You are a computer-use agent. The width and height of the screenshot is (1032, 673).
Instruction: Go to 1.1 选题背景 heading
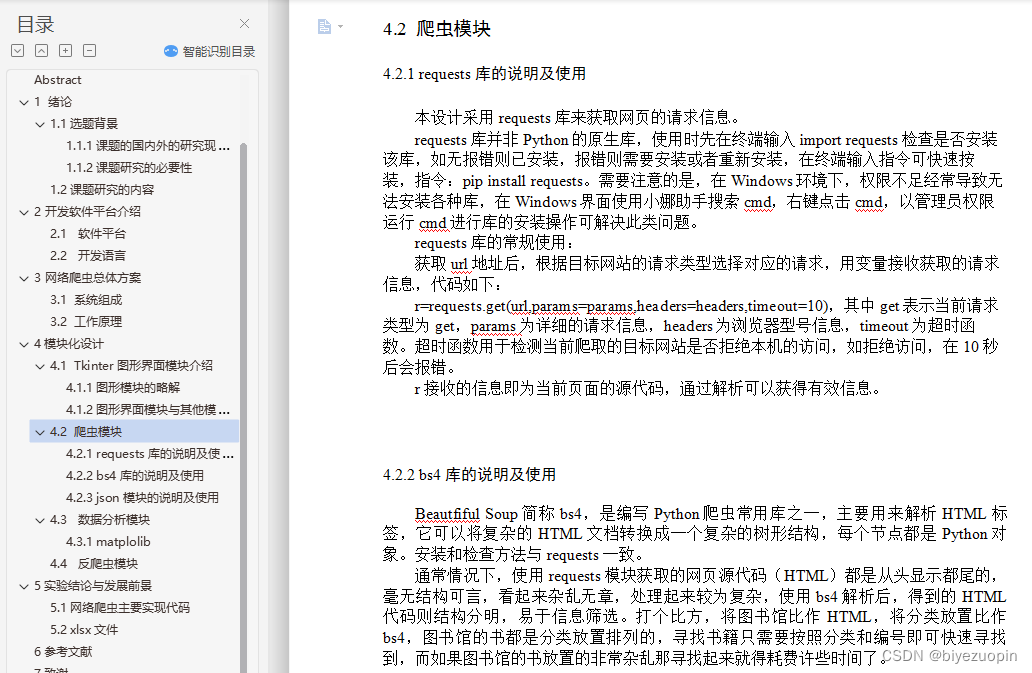(x=84, y=124)
